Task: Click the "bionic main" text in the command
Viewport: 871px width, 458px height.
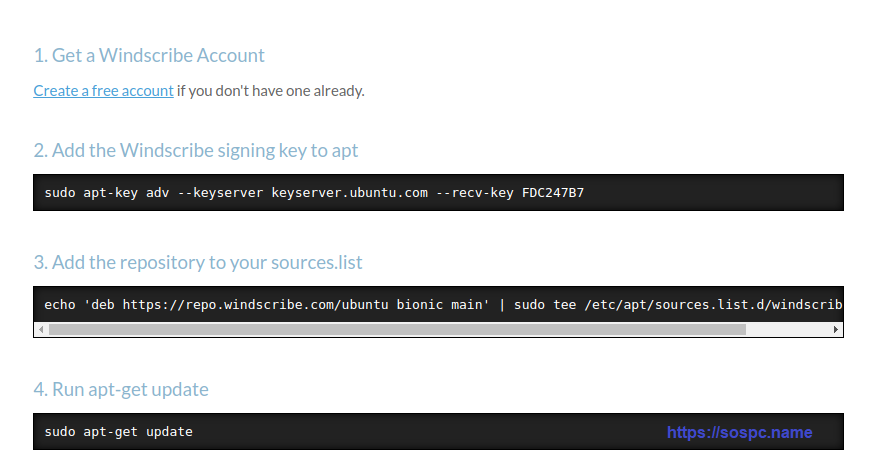Action: (x=443, y=304)
